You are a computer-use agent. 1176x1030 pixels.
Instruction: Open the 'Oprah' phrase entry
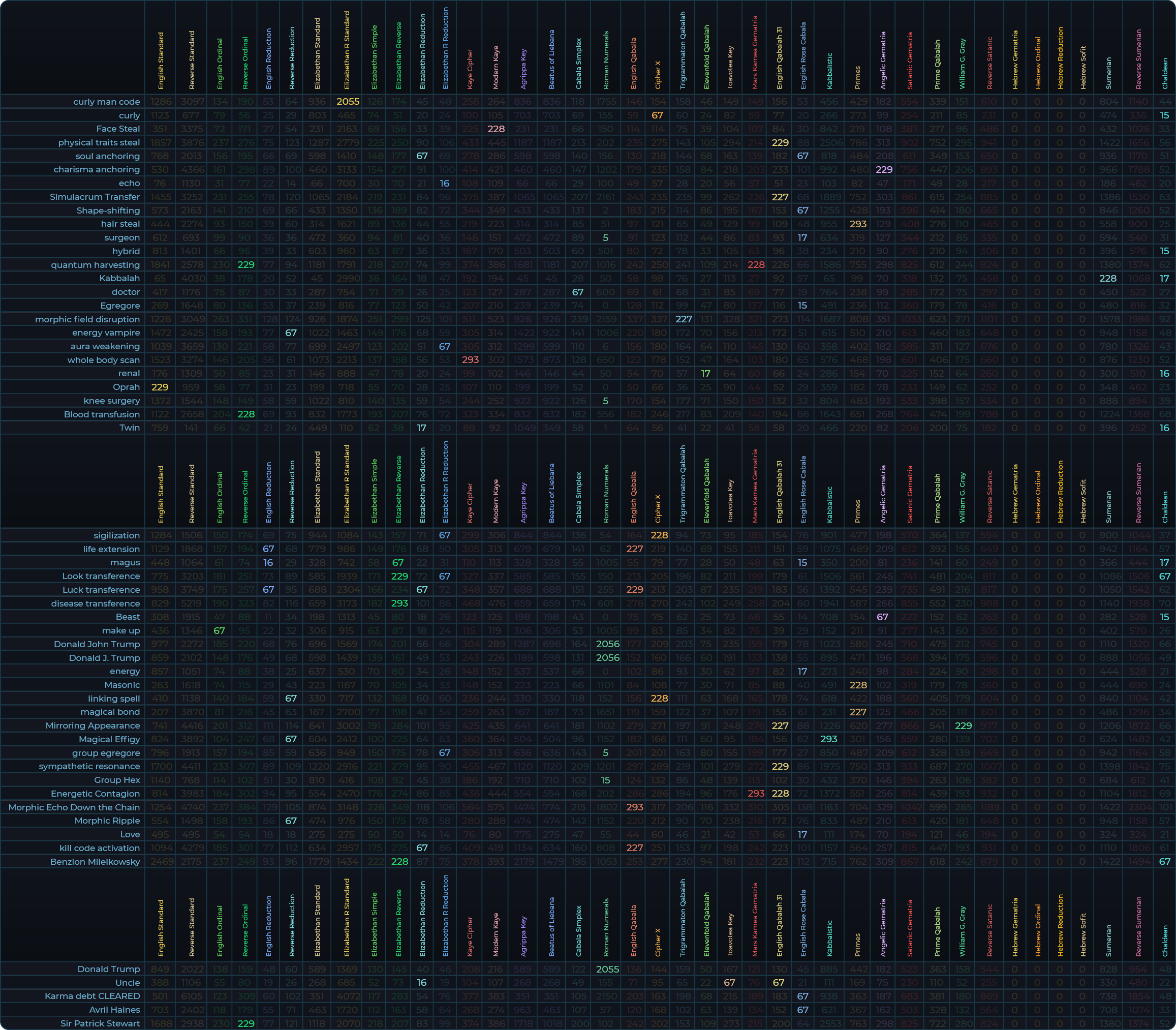pos(126,387)
